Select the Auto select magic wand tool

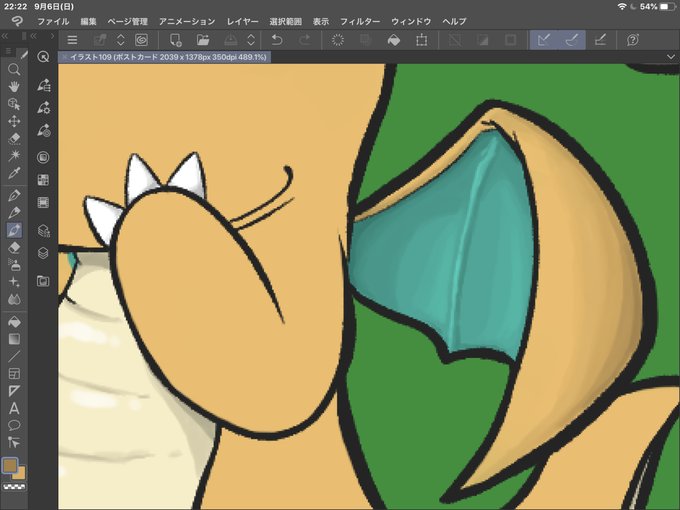pos(14,155)
